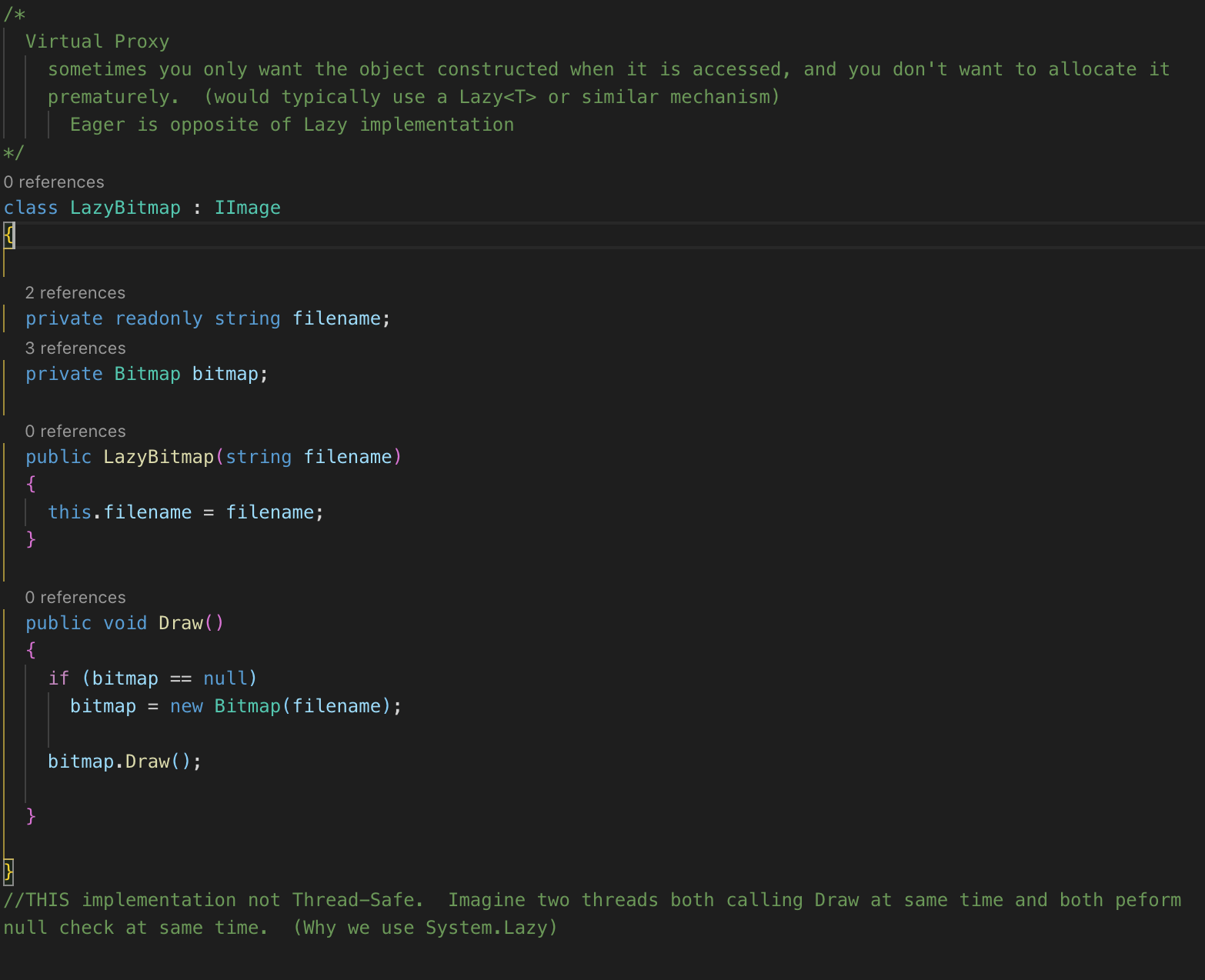Screen dimensions: 1205x980
Task: Click the '0 references' lens above class LazyBitmap
Action: [54, 182]
